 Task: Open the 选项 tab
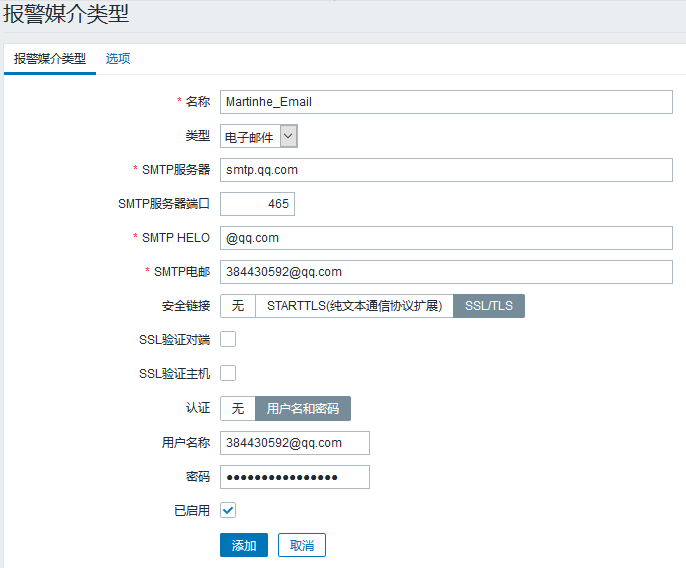118,58
